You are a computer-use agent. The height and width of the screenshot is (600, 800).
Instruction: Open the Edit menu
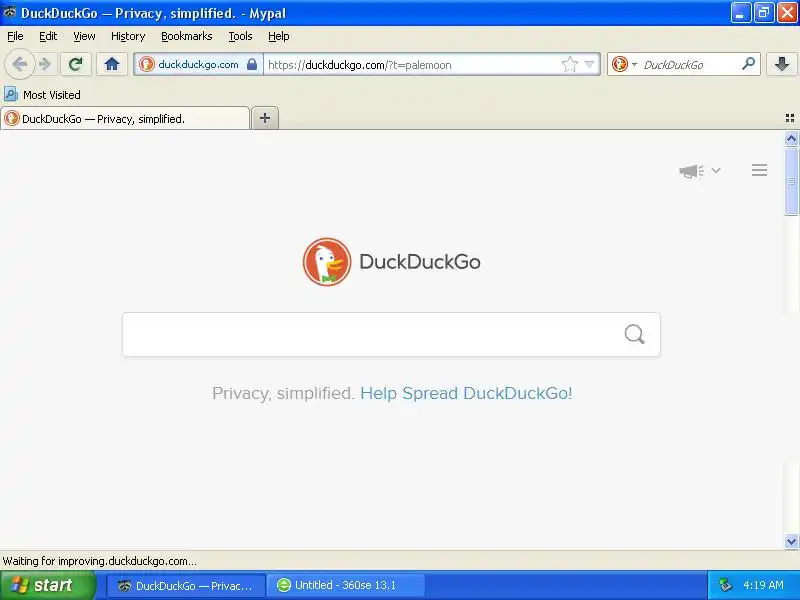(x=48, y=36)
